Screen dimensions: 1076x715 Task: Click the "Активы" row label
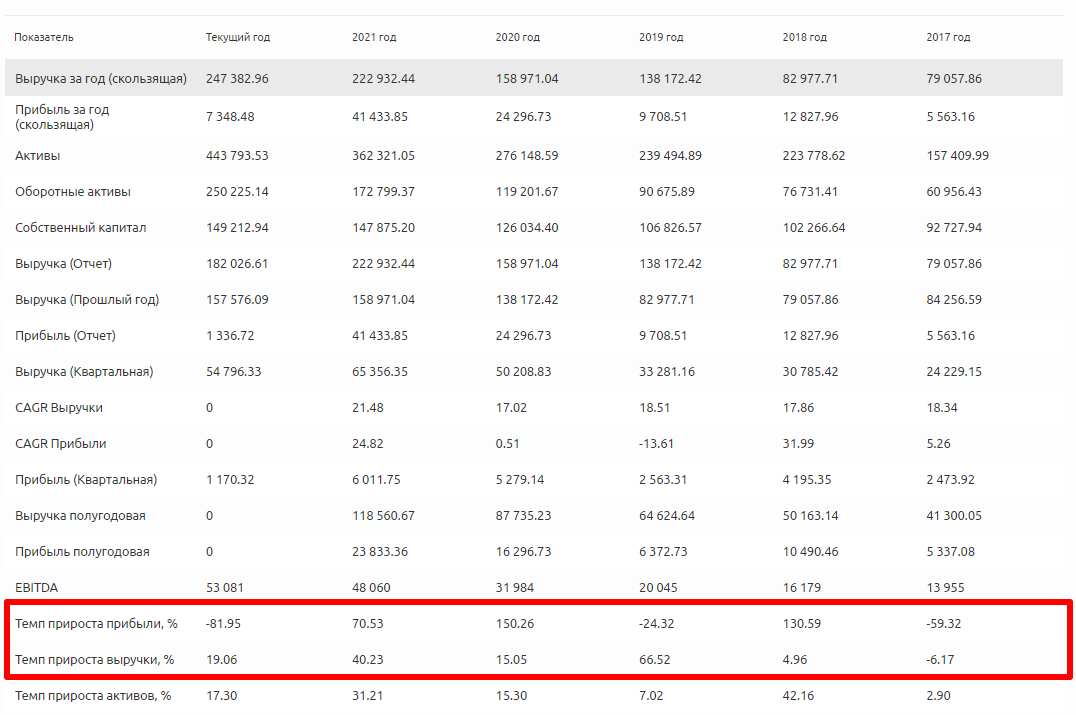tap(37, 156)
